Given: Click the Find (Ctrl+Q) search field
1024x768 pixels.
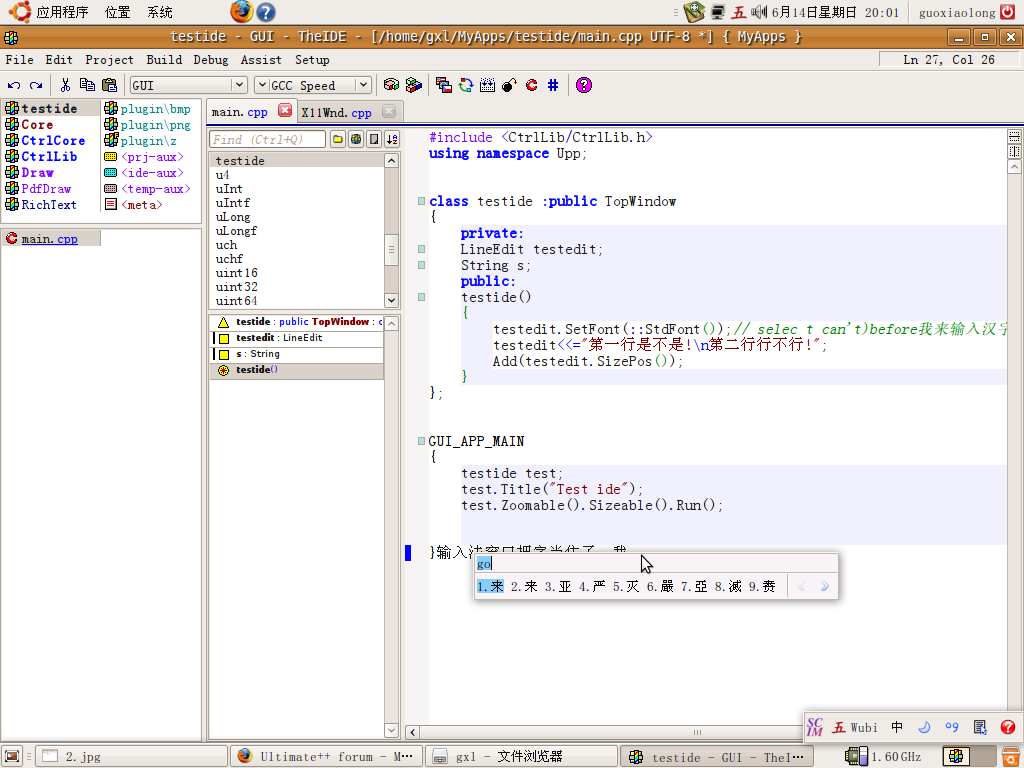Looking at the screenshot, I should coord(267,140).
